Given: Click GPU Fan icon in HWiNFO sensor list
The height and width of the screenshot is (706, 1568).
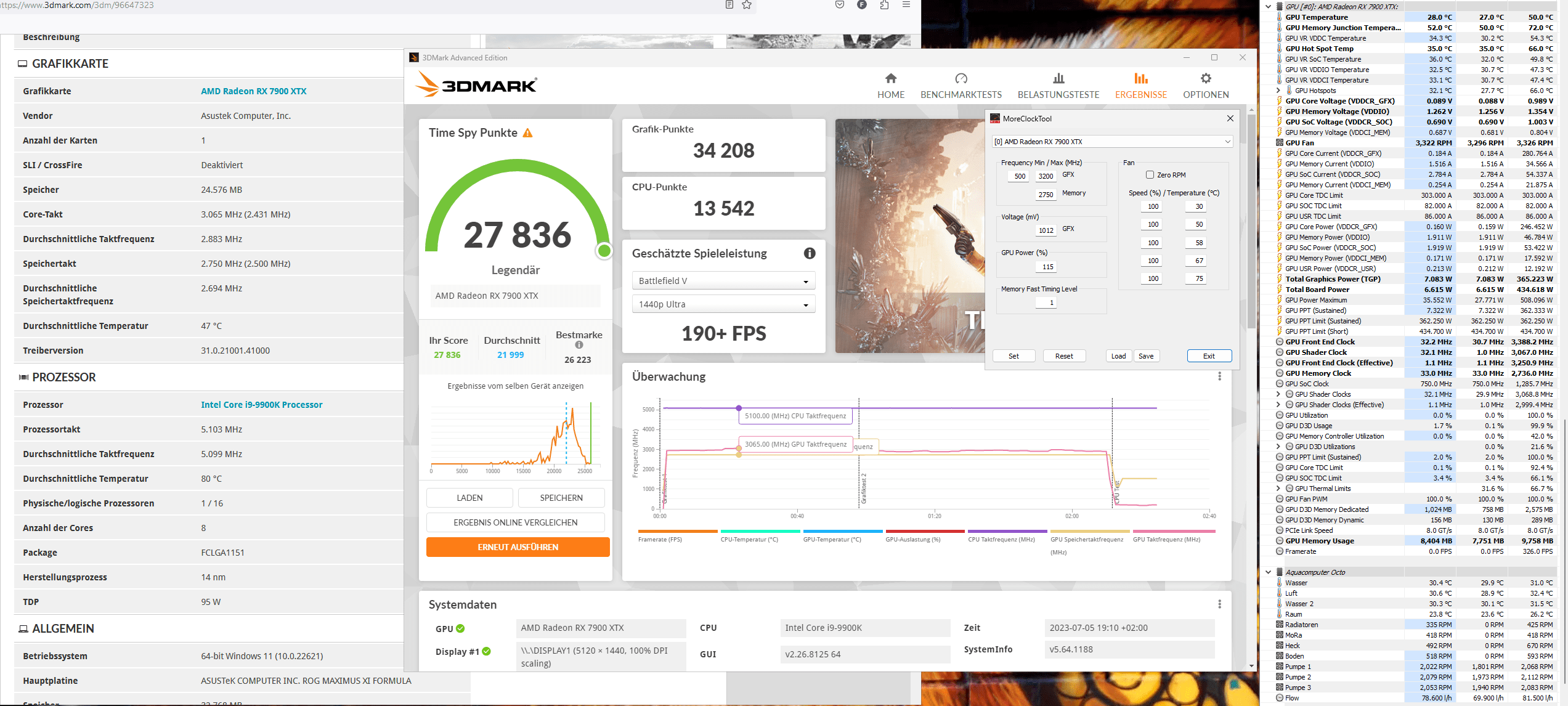Looking at the screenshot, I should point(1279,143).
